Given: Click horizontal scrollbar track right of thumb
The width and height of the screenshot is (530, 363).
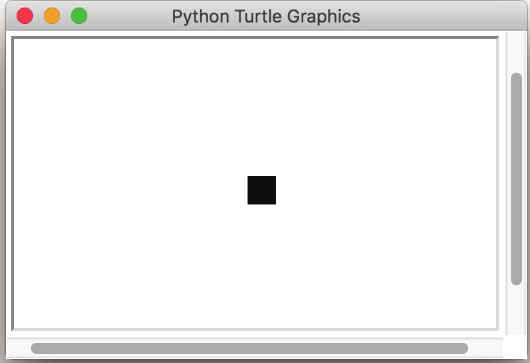Looking at the screenshot, I should pos(485,348).
